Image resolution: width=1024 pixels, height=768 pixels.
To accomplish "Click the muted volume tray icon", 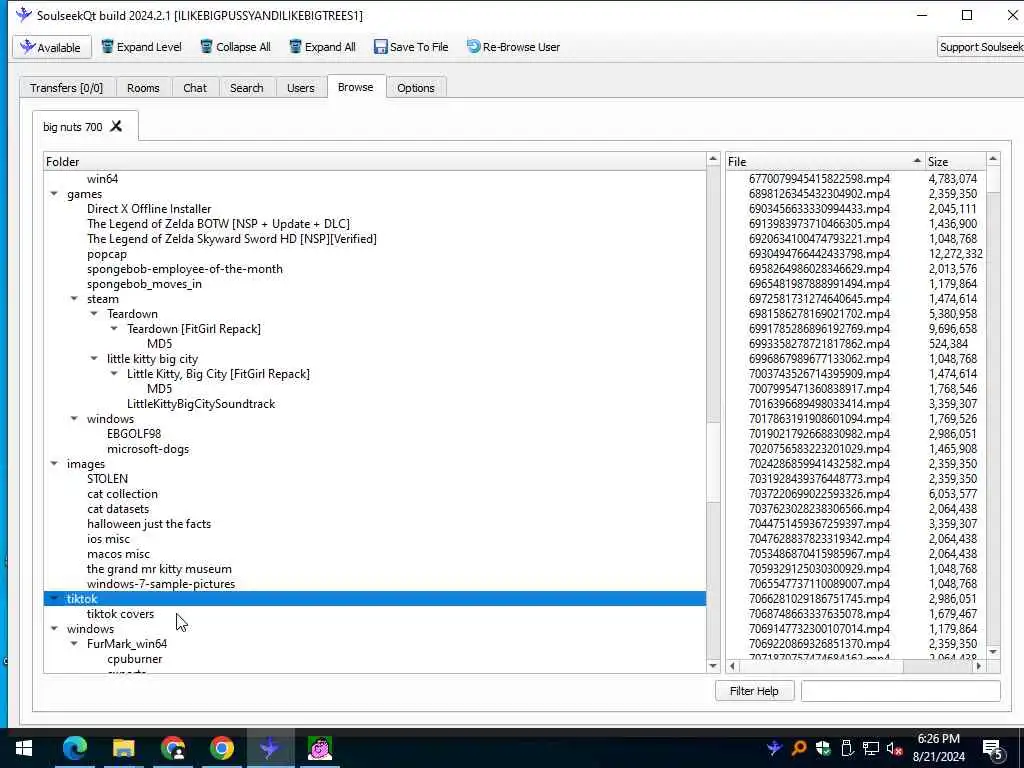I will click(x=895, y=748).
